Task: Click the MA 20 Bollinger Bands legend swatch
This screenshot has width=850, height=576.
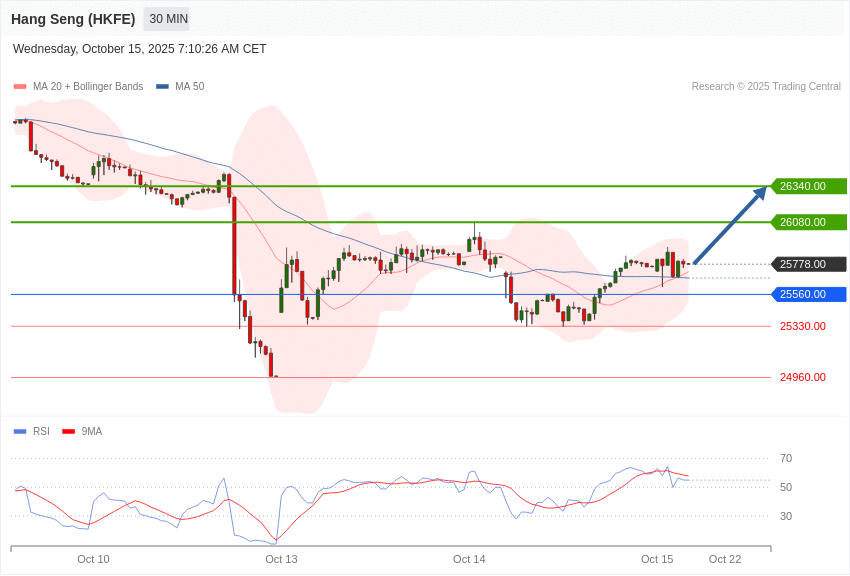Action: 19,87
